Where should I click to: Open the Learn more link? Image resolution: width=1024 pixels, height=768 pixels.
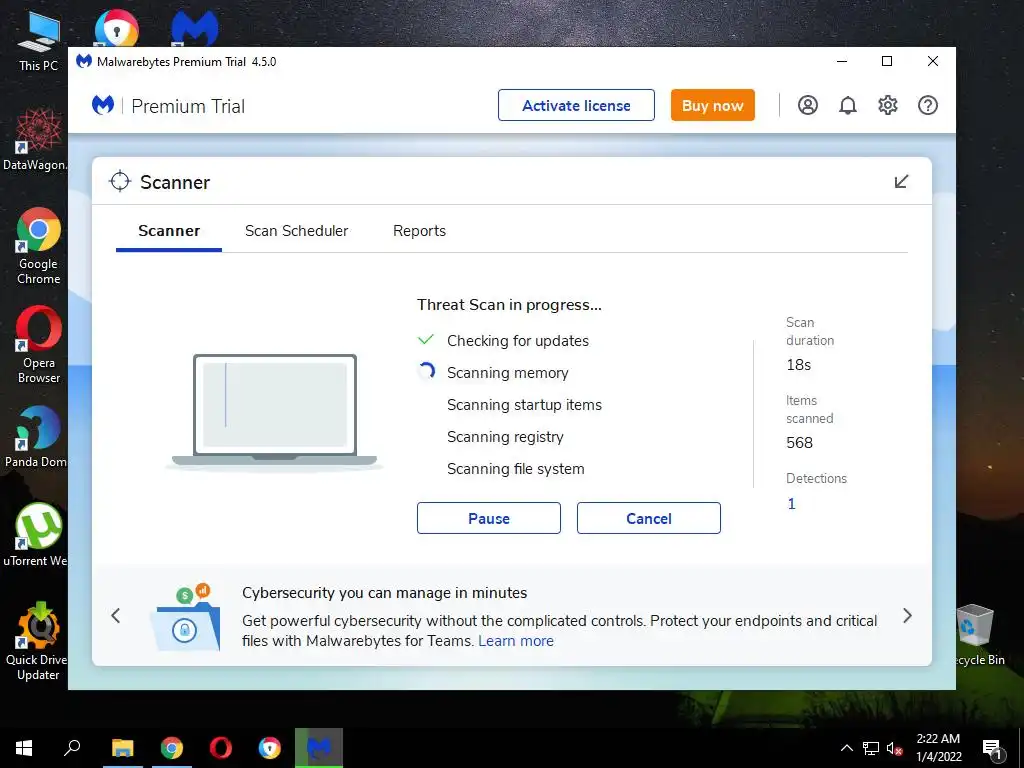tap(516, 641)
